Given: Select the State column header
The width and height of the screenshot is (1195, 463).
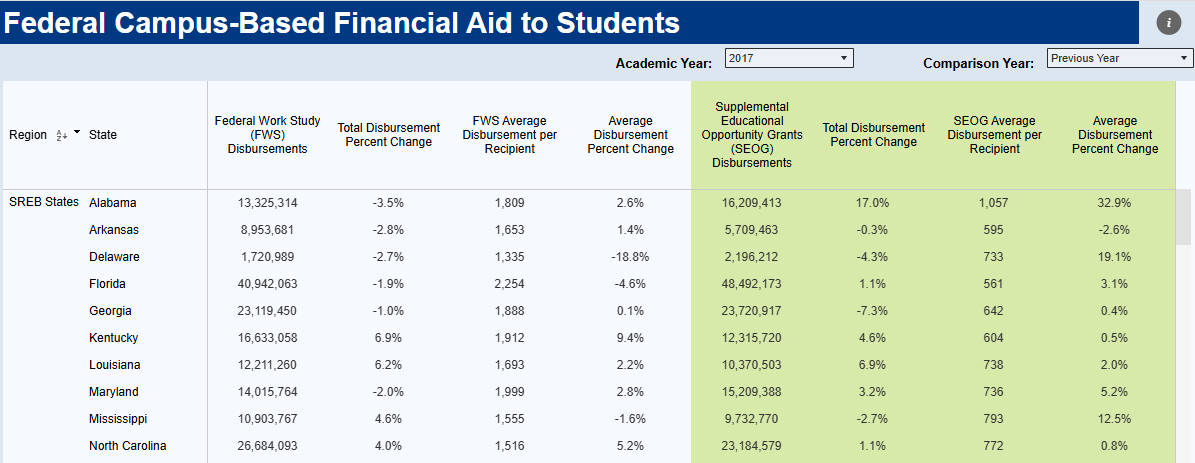Looking at the screenshot, I should [103, 135].
